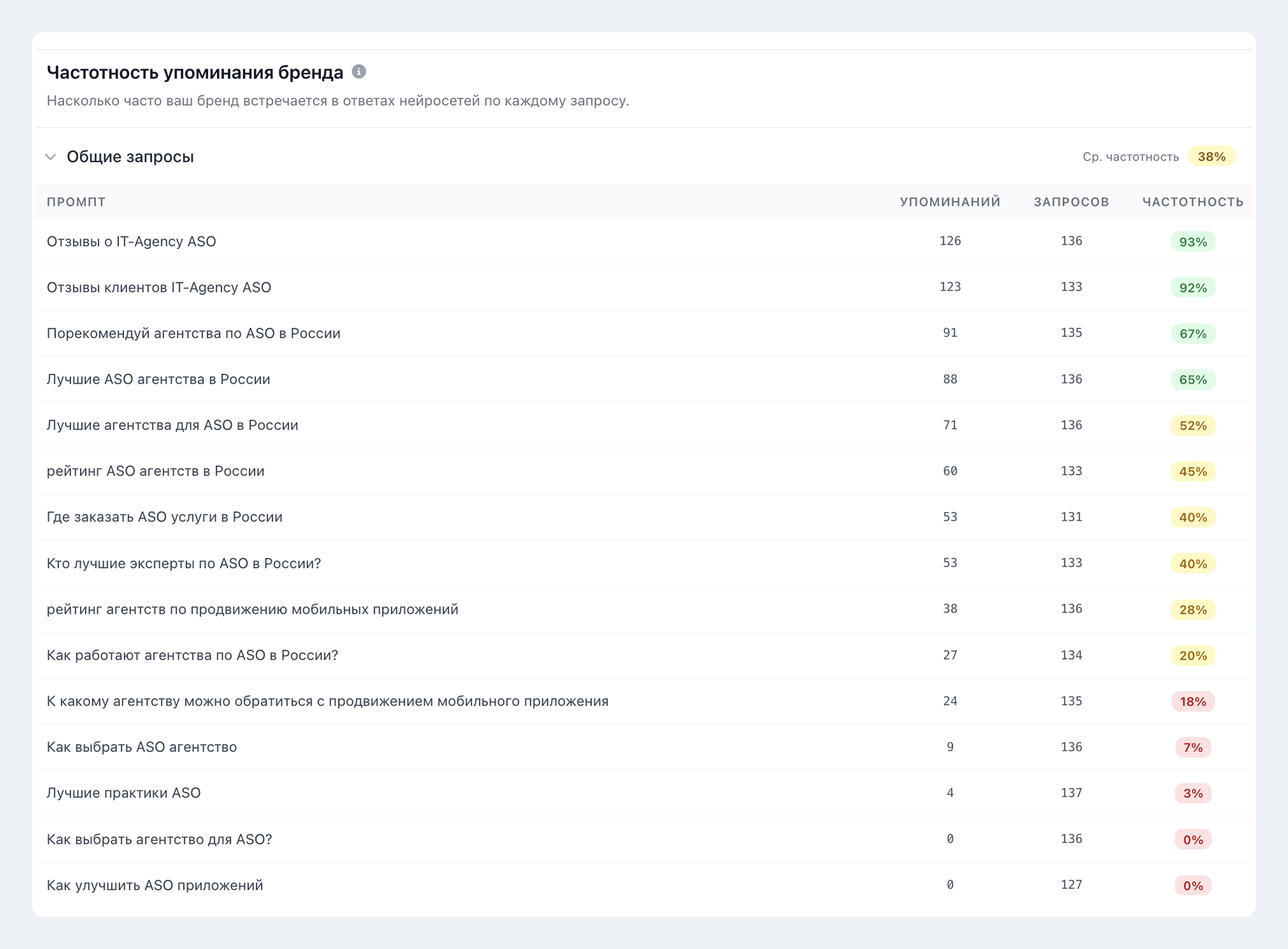Select prompt Где заказать ASO услуги в России
The width and height of the screenshot is (1288, 949).
pyautogui.click(x=165, y=517)
